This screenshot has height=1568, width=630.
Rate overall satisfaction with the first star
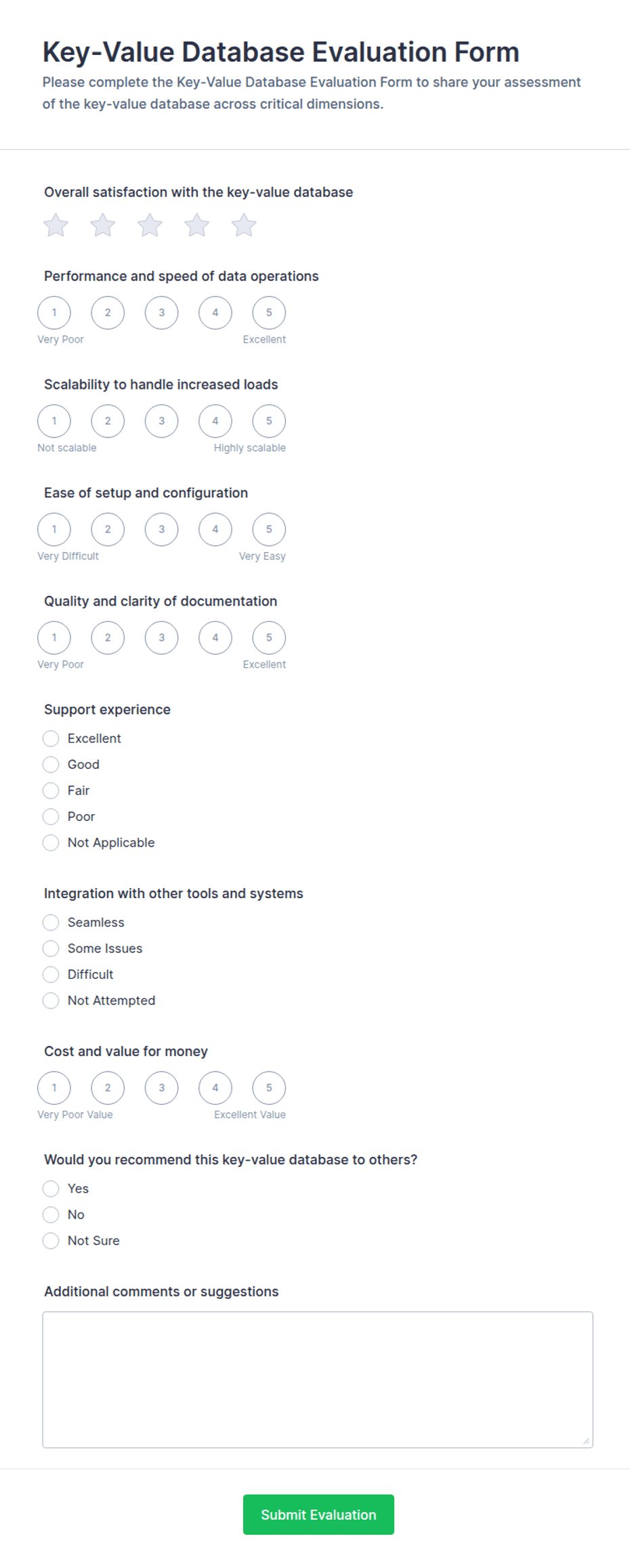[x=56, y=225]
